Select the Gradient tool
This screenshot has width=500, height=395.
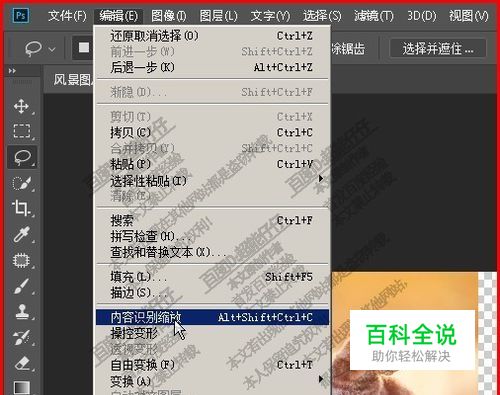21,388
